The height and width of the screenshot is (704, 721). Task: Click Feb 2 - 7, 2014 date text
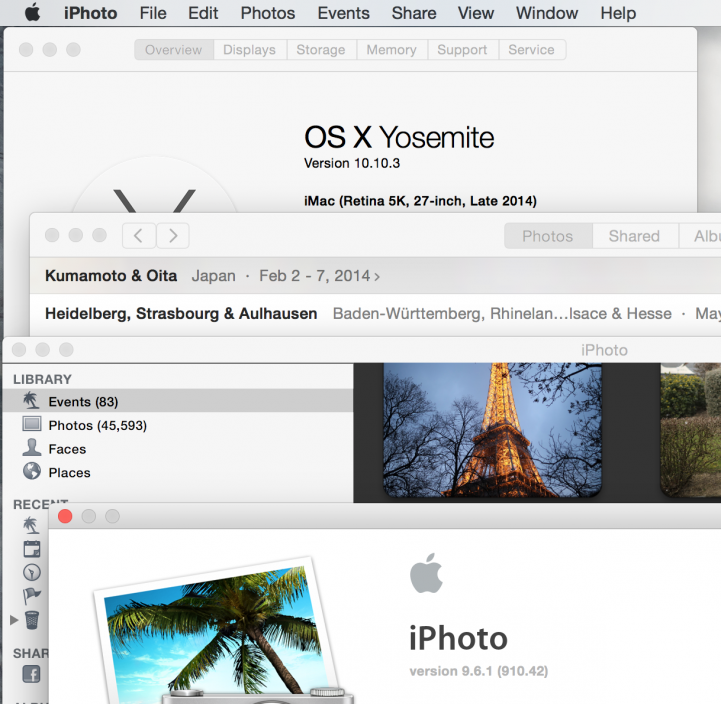pyautogui.click(x=315, y=276)
